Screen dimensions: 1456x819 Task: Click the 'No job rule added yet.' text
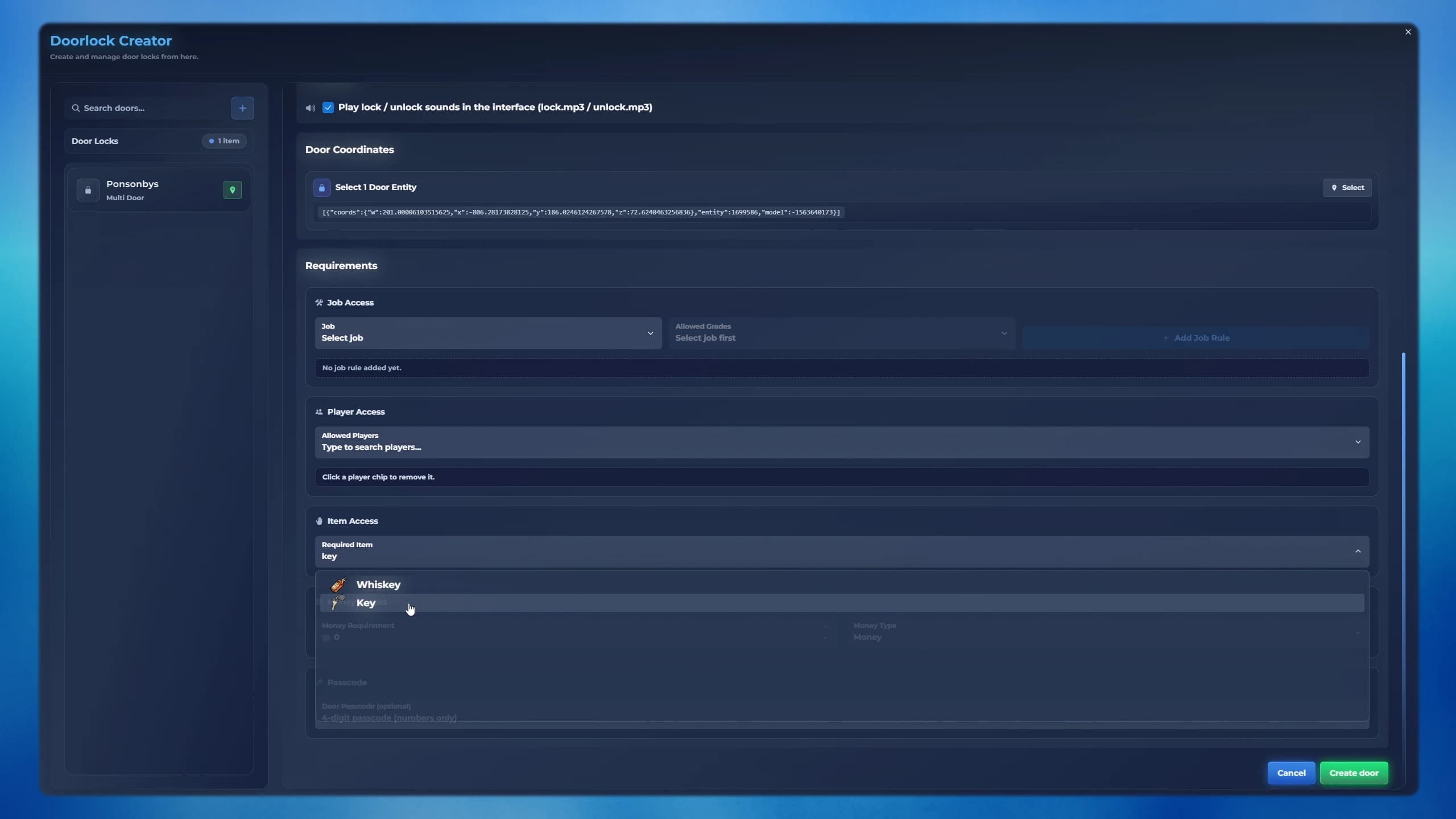point(362,368)
